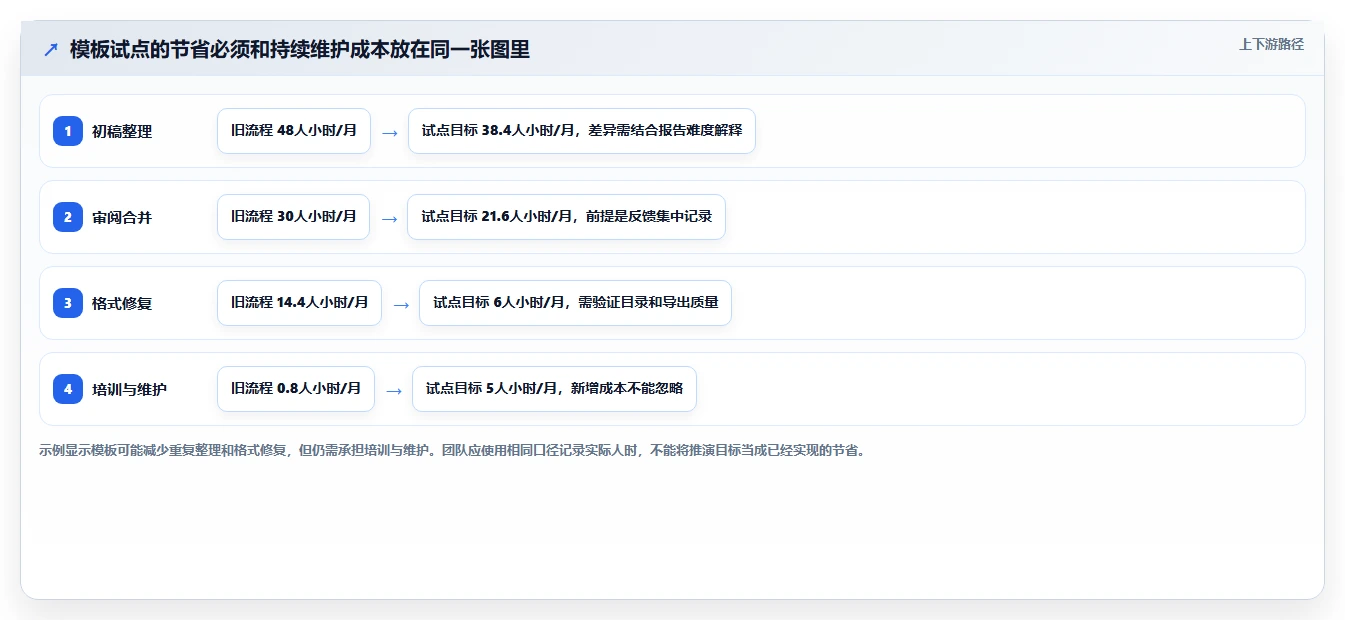Click the diagonal arrow icon beside the title
1345x620 pixels.
[51, 49]
